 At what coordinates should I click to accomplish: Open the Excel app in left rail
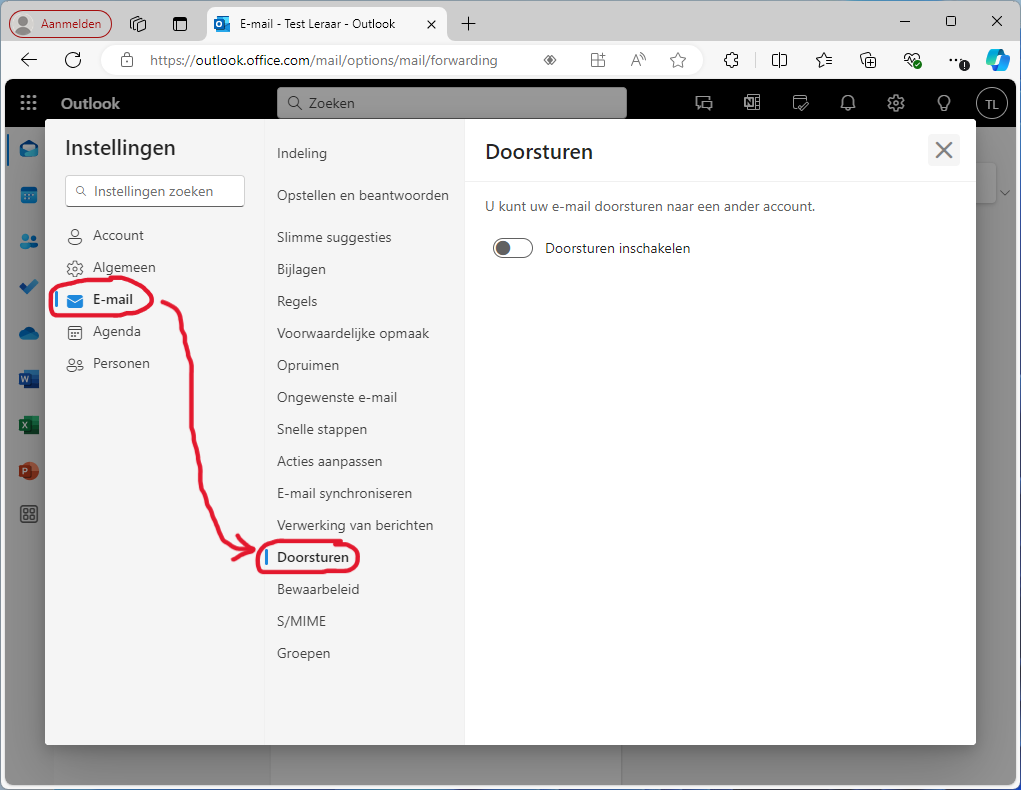pos(28,425)
